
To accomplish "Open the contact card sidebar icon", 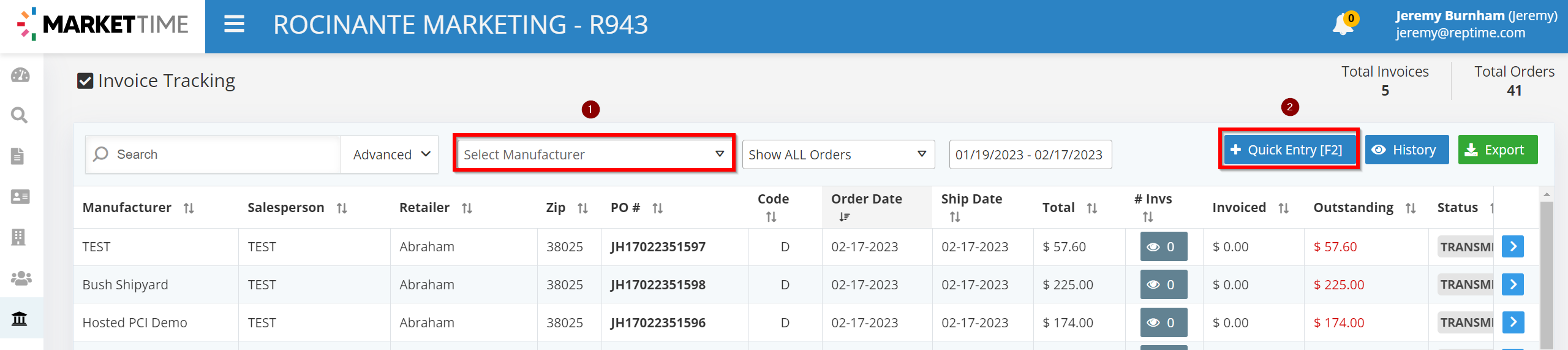I will 20,197.
